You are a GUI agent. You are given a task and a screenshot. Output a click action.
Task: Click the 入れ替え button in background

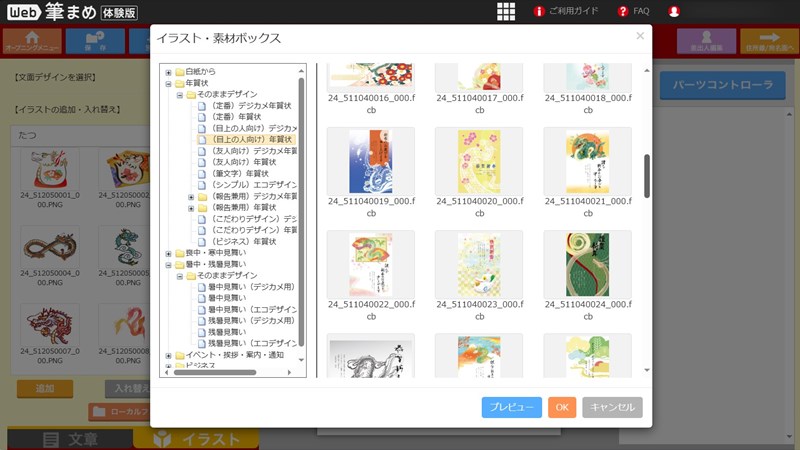click(128, 389)
